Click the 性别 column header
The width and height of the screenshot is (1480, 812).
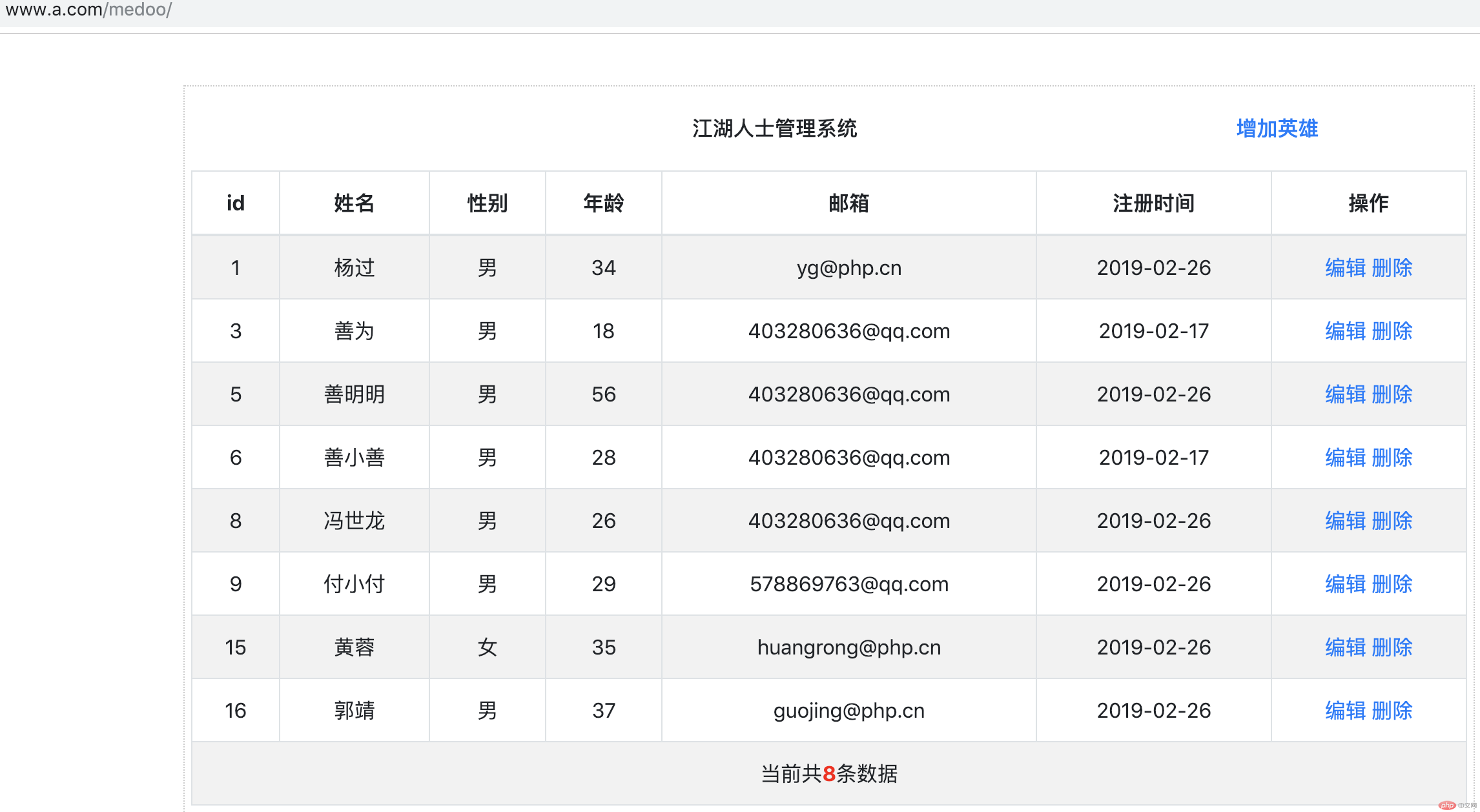click(x=488, y=203)
